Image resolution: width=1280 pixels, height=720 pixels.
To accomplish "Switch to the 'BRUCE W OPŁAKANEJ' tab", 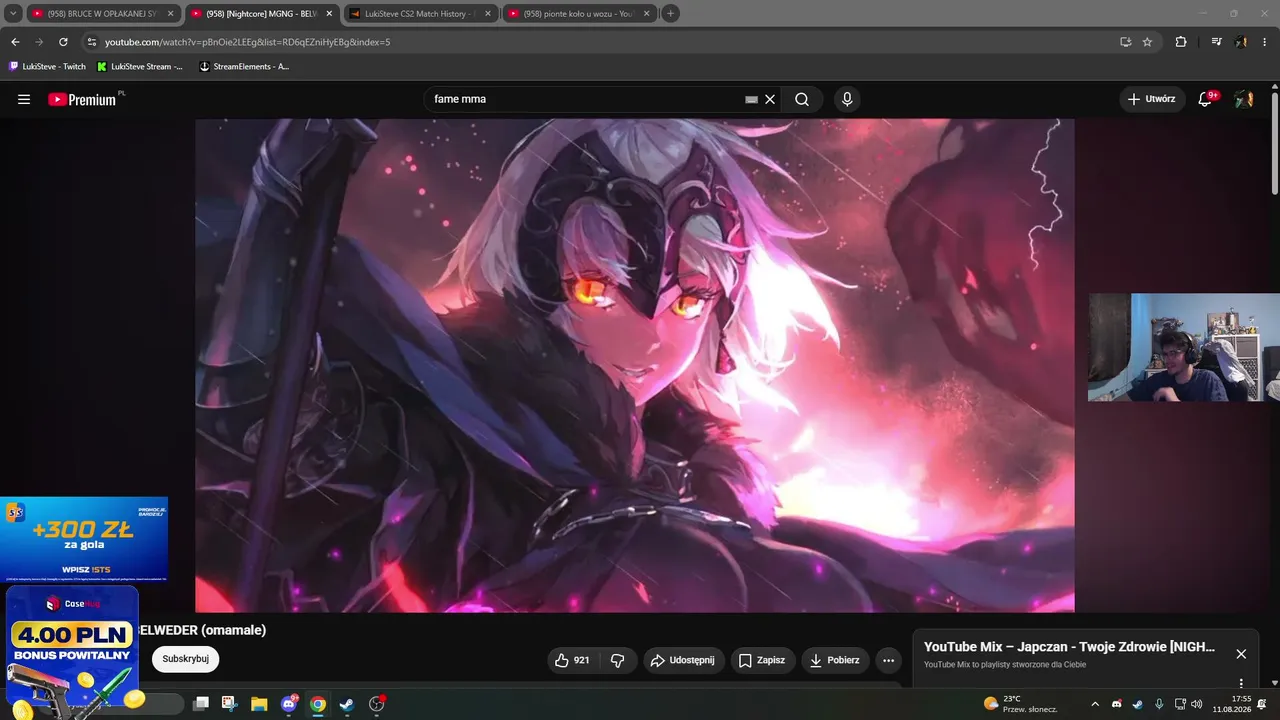I will tap(103, 14).
